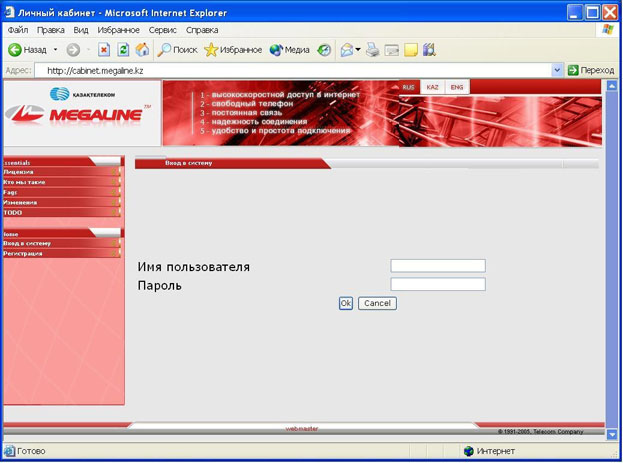Open the Справка menu

pyautogui.click(x=202, y=30)
